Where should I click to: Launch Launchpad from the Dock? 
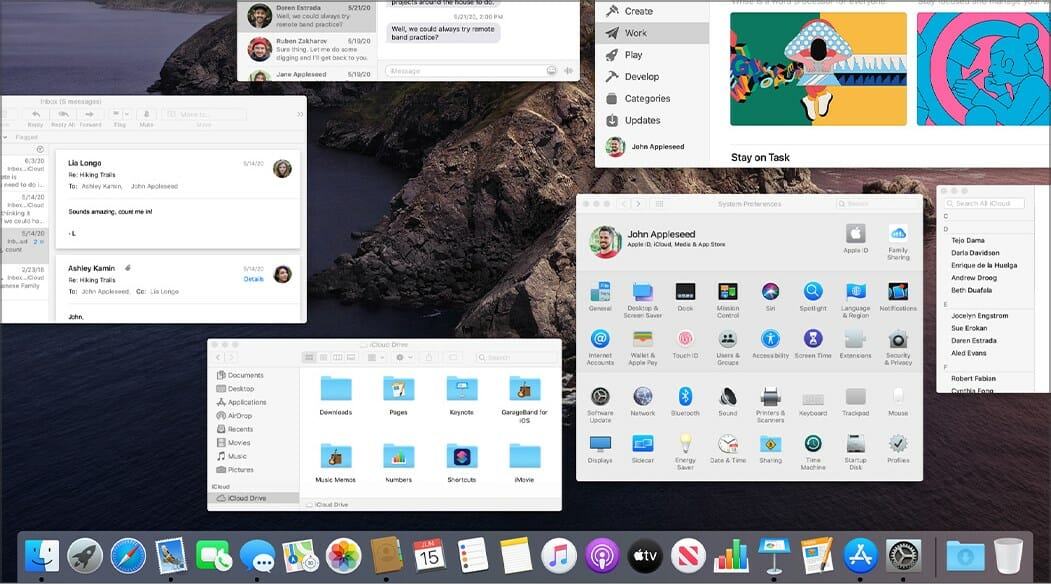point(85,556)
